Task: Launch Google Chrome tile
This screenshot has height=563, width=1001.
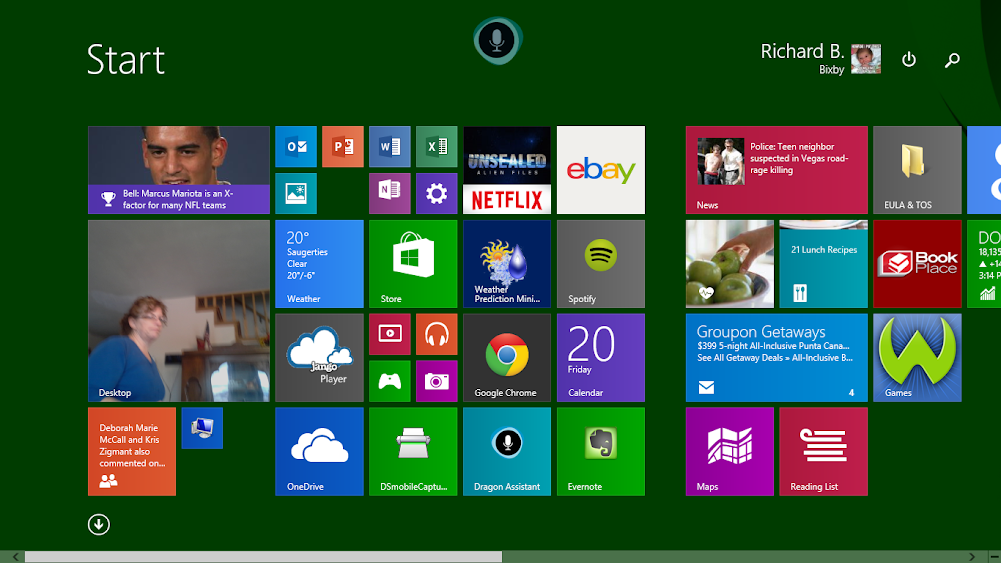Action: point(507,357)
